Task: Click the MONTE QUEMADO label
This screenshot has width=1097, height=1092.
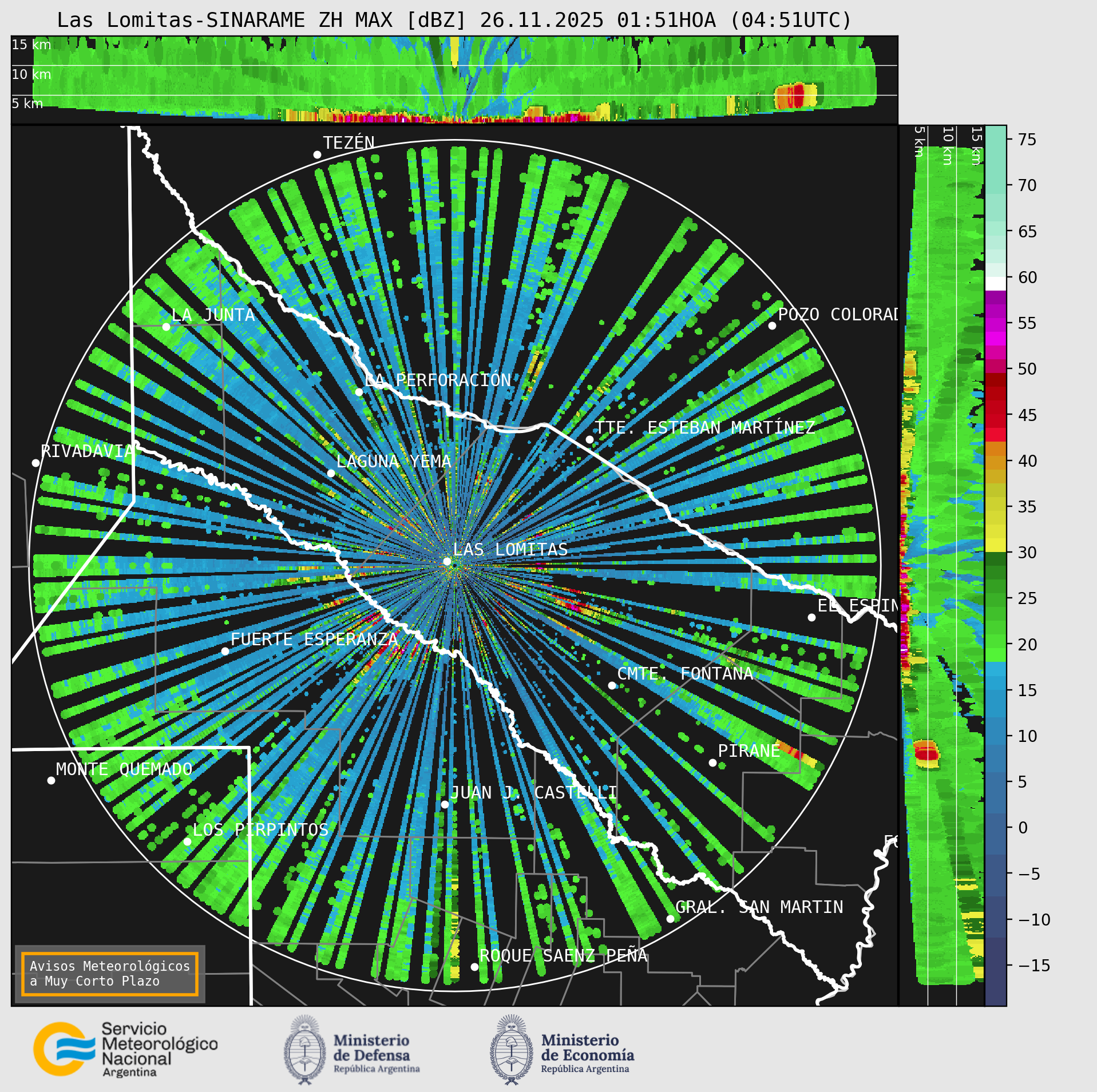Action: tap(124, 769)
